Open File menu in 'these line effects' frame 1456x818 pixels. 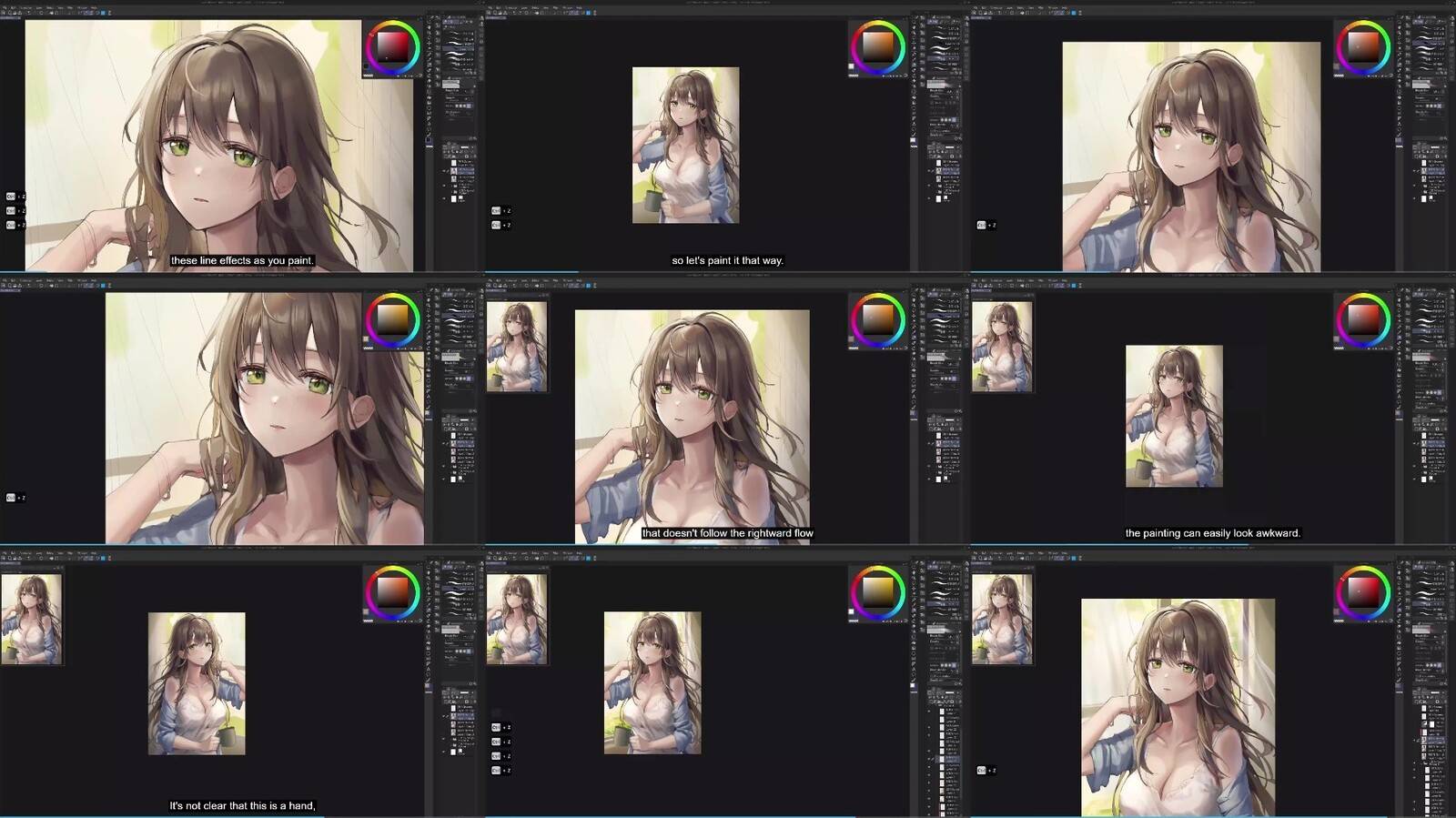click(4, 7)
